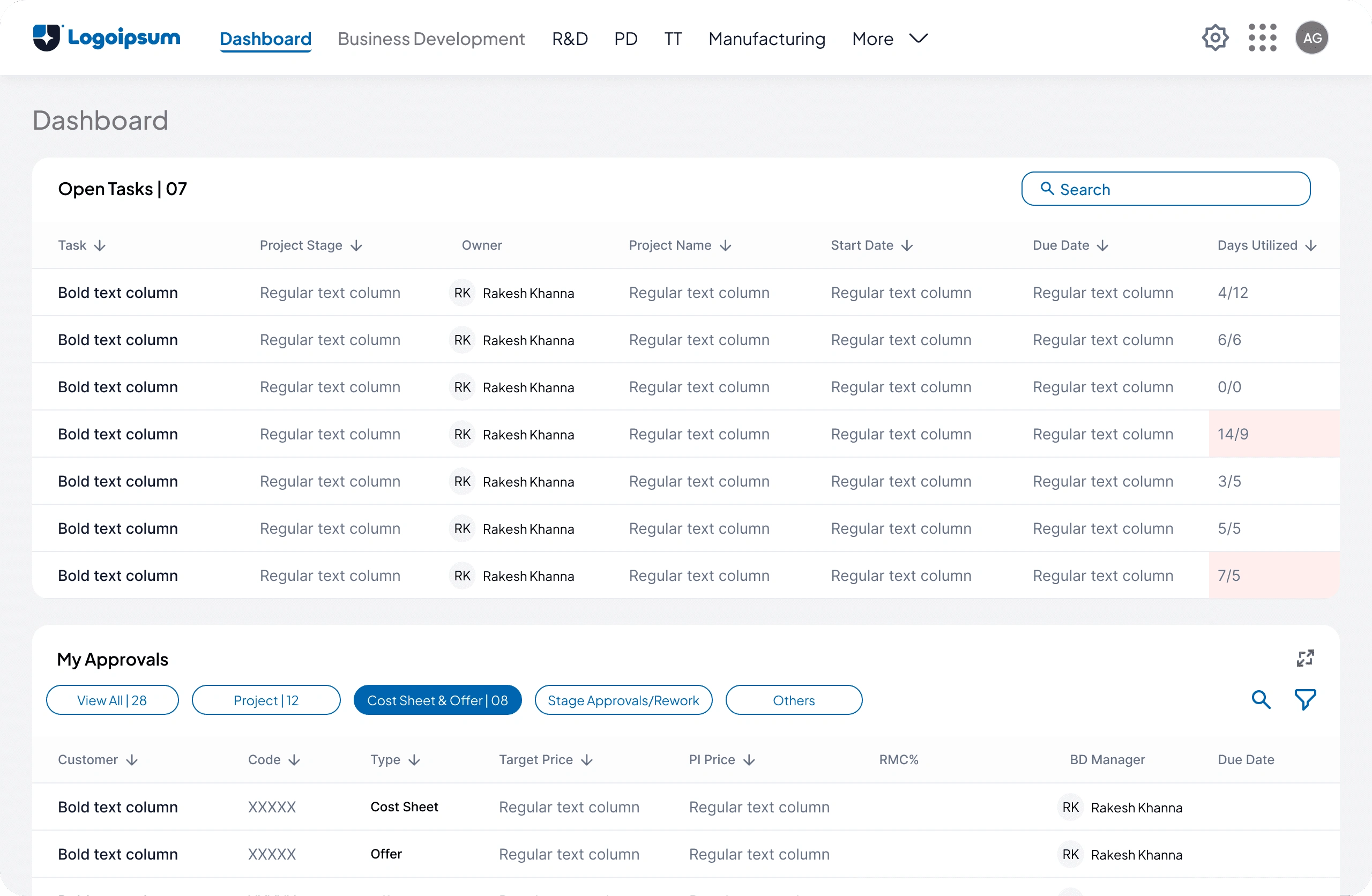1372x896 pixels.
Task: Open the filter funnel in My Approvals
Action: 1305,699
